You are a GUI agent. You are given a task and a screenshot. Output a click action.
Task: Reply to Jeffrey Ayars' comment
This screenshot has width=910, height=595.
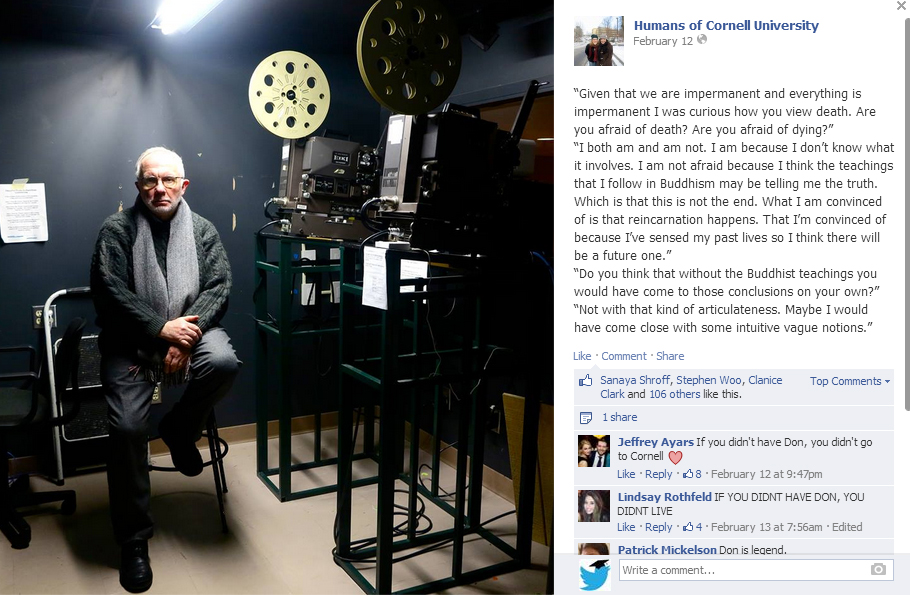pos(658,474)
